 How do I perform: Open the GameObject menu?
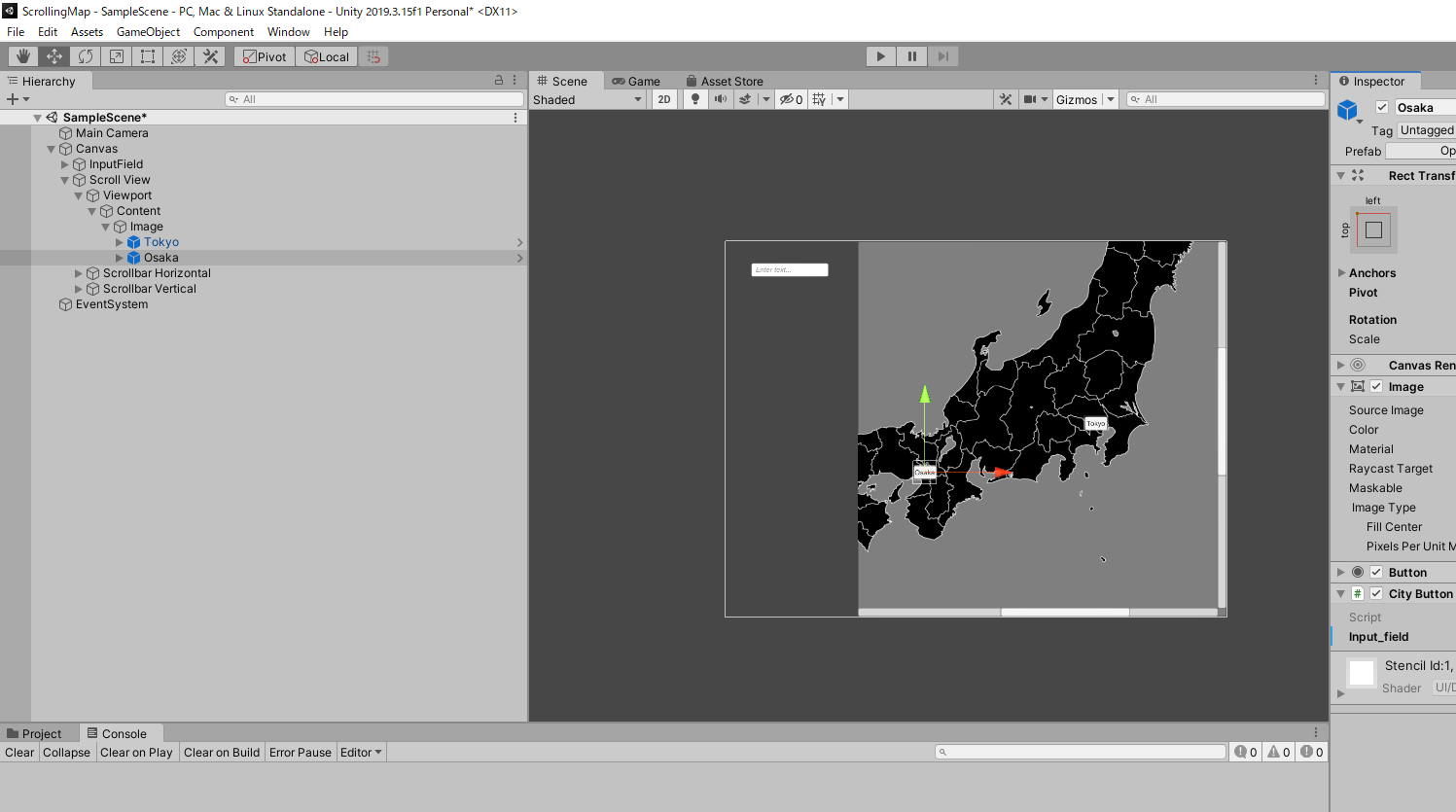(148, 32)
